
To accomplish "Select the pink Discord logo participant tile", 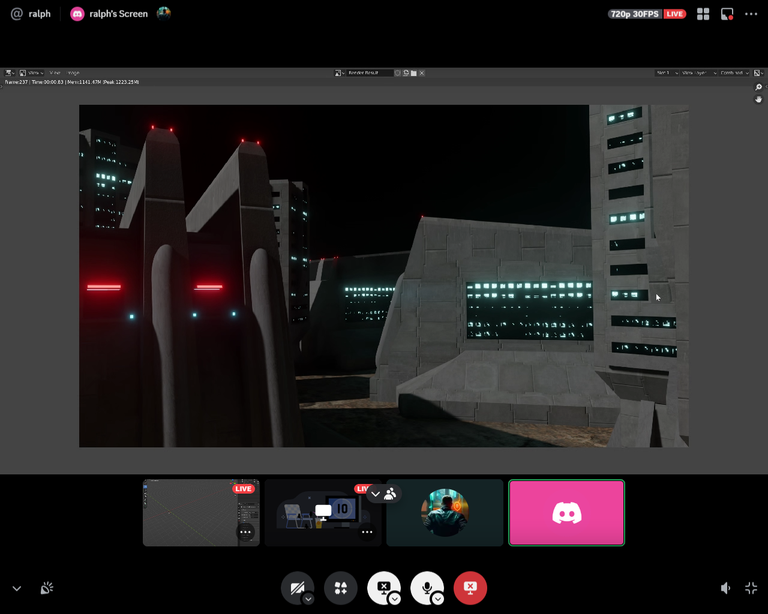I will tap(566, 513).
